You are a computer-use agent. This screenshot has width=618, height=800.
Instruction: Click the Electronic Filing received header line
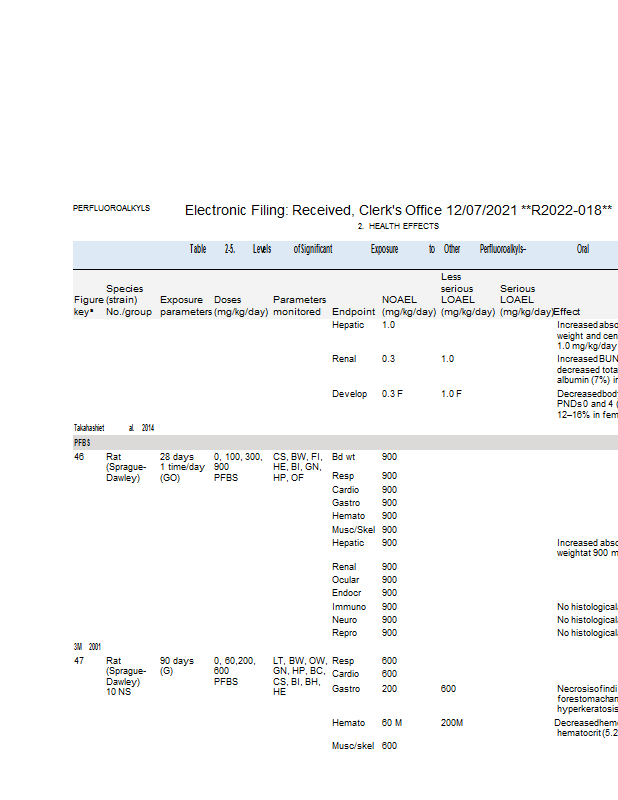[x=398, y=210]
